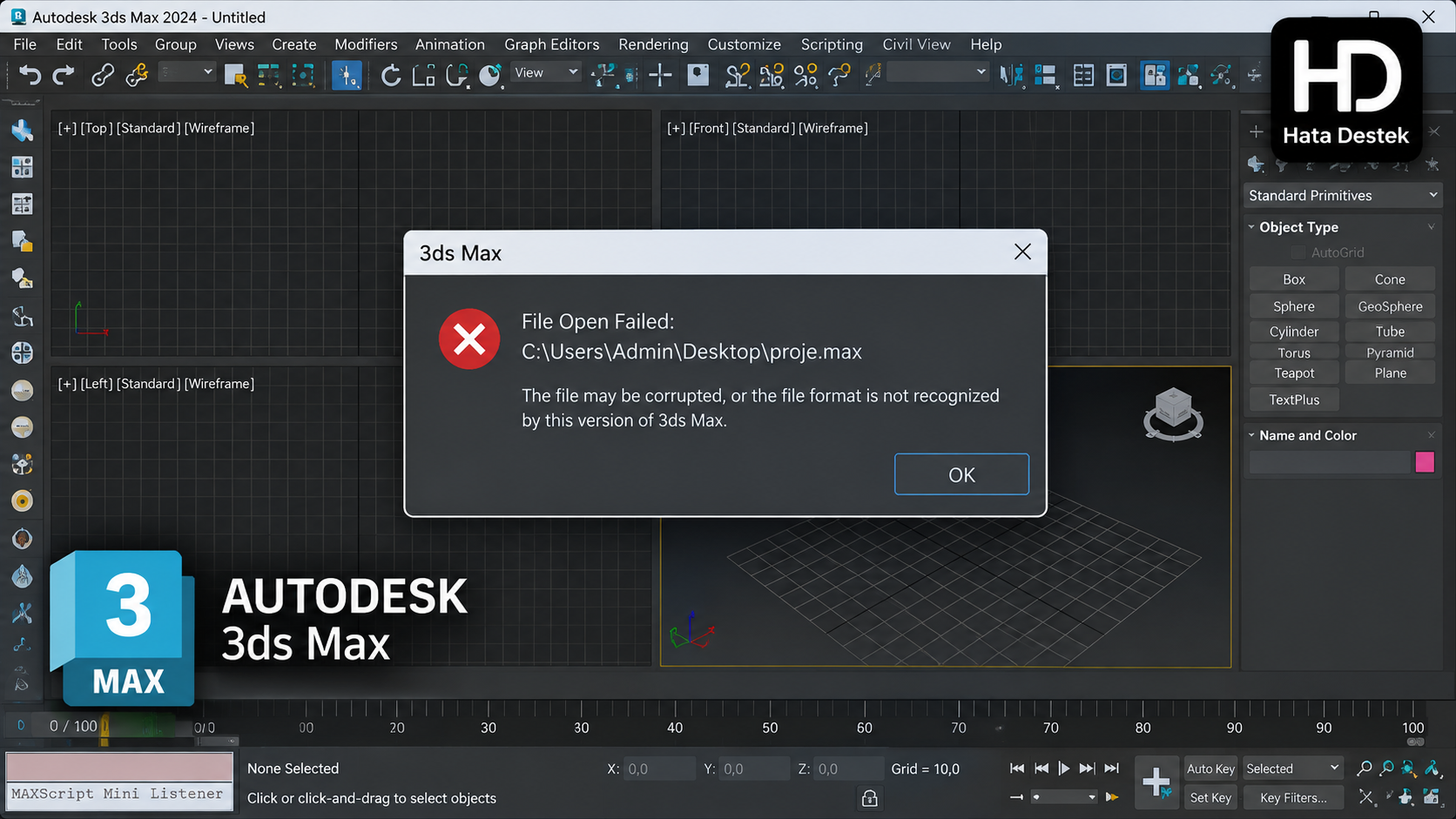Click the Keyboard Shortcut Override toggle icon
Image resolution: width=1456 pixels, height=819 pixels.
click(x=698, y=76)
